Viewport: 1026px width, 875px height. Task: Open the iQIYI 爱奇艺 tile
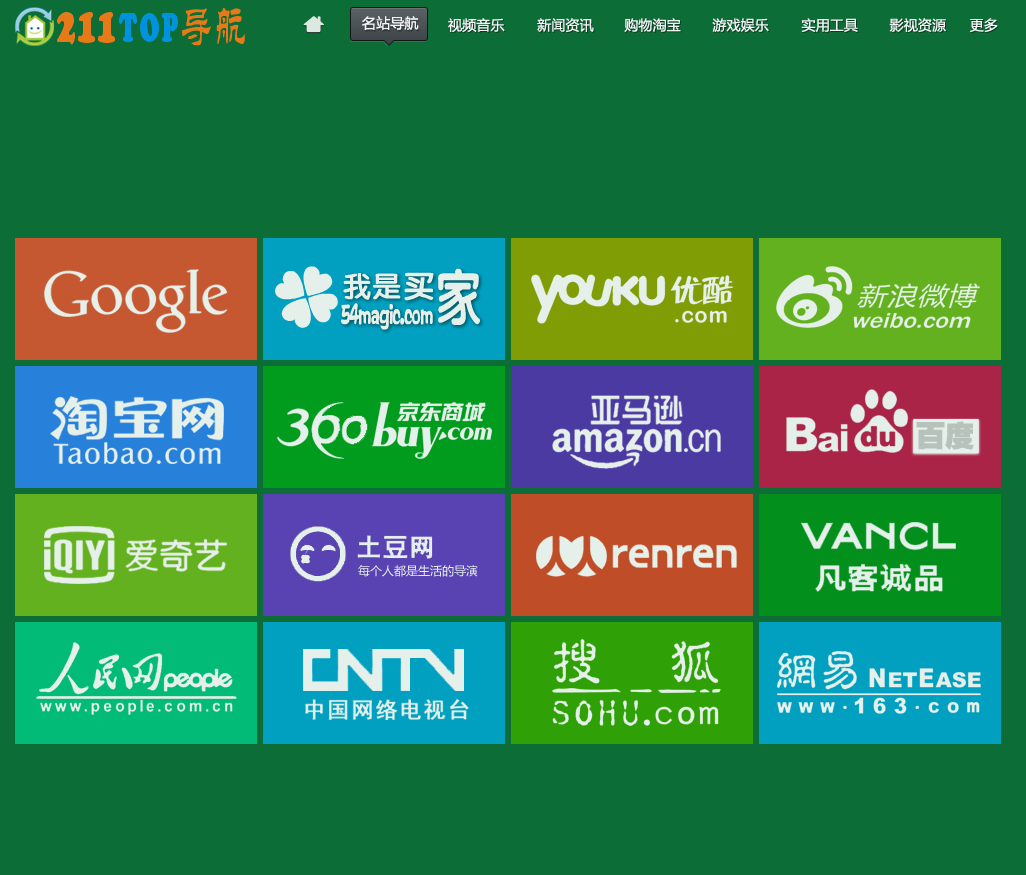[136, 555]
